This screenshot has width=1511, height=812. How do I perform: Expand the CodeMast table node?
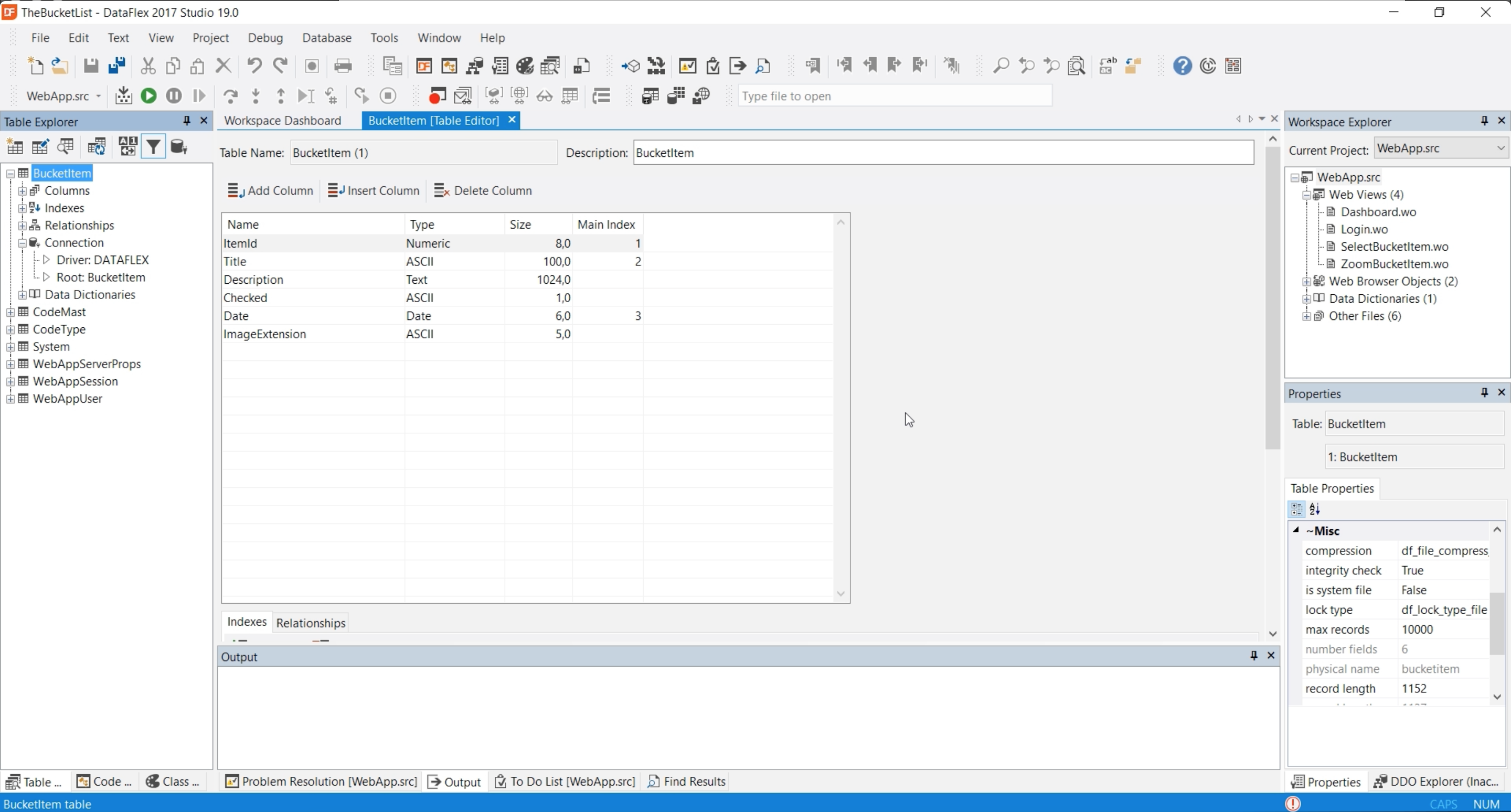click(10, 312)
